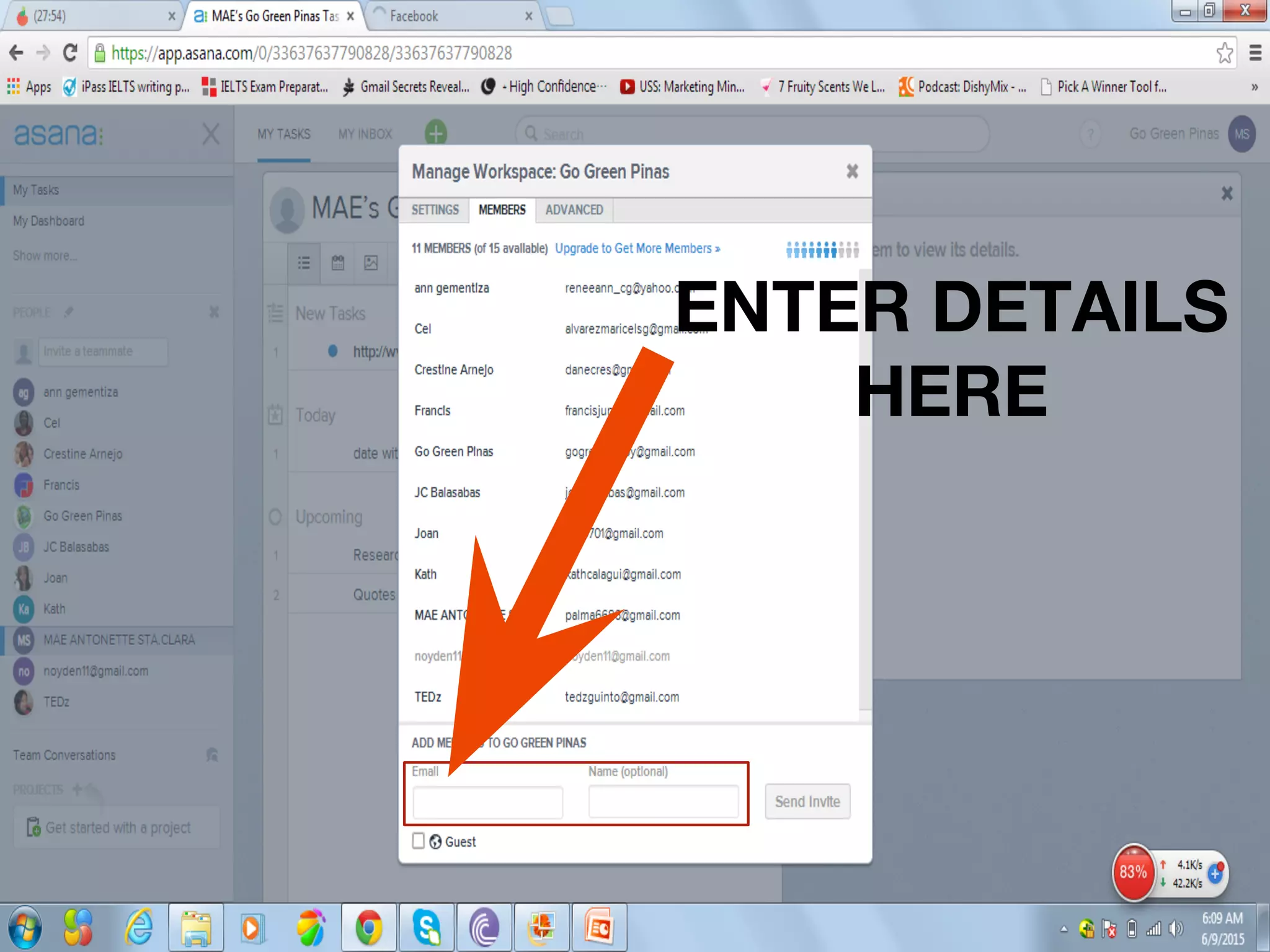1270x952 pixels.
Task: Open the MY INBOX tab
Action: pos(365,134)
